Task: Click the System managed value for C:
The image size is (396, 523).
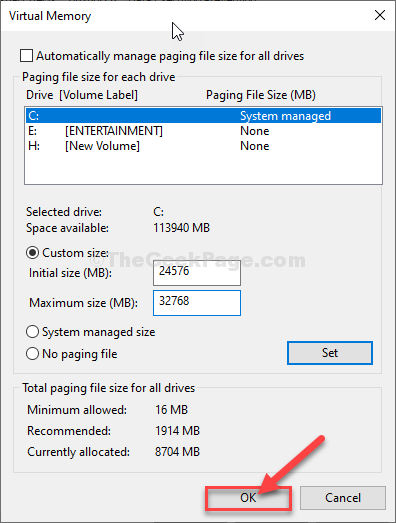Action: pos(286,116)
